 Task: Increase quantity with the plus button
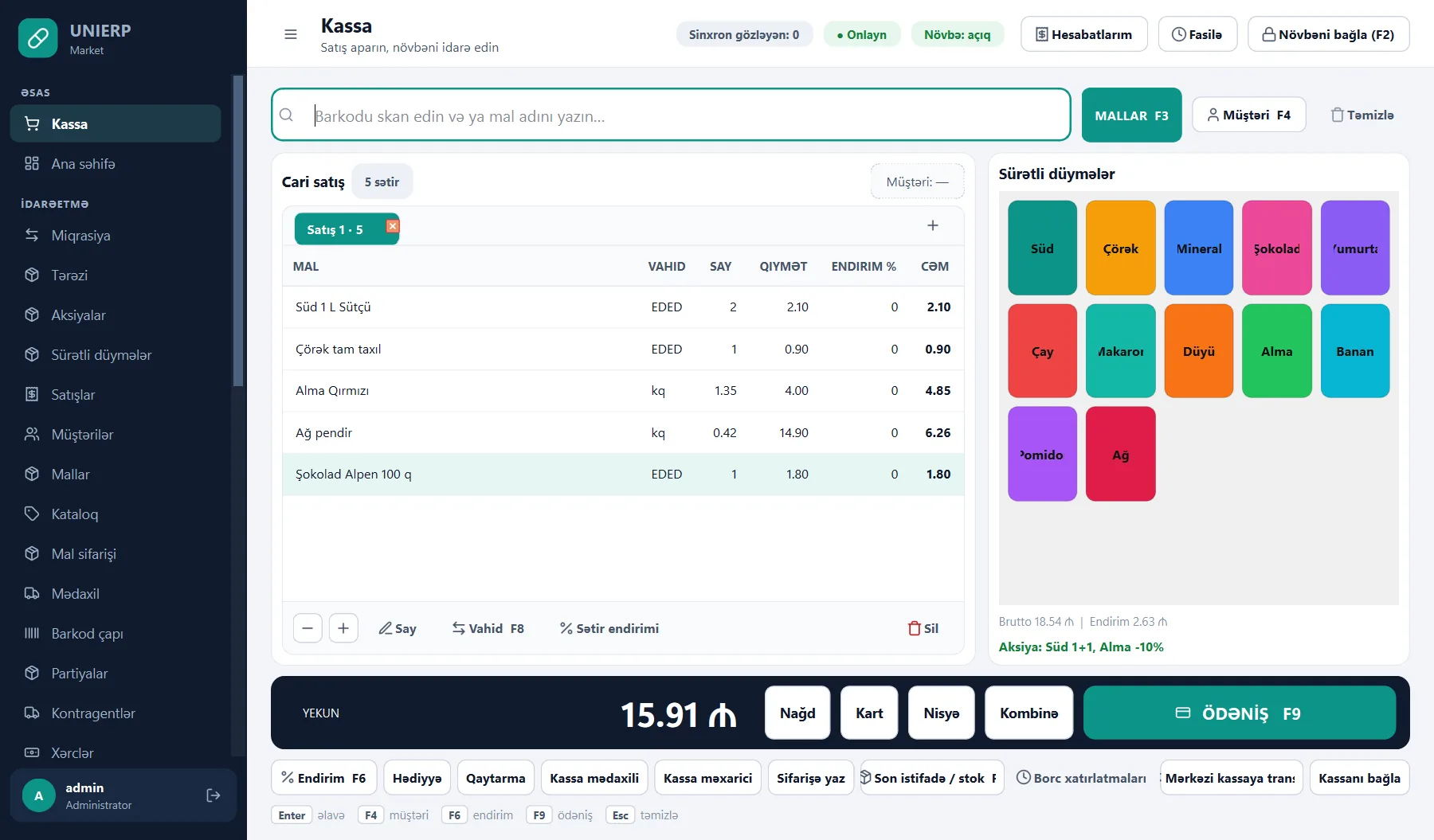(x=343, y=628)
